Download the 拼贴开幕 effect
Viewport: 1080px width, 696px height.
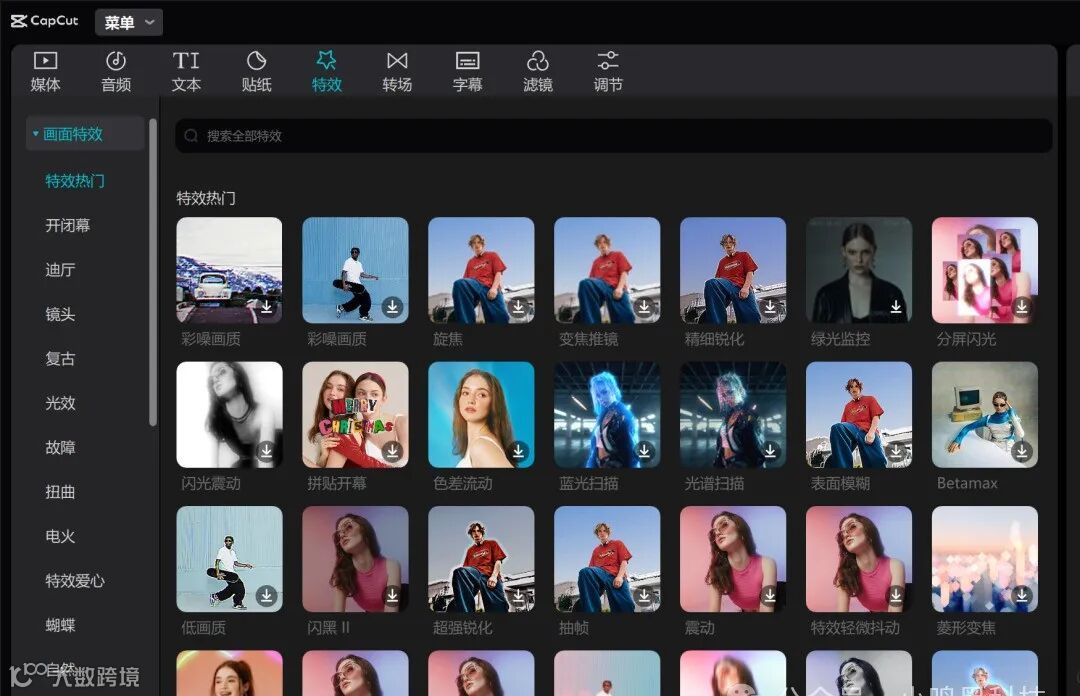coord(393,451)
